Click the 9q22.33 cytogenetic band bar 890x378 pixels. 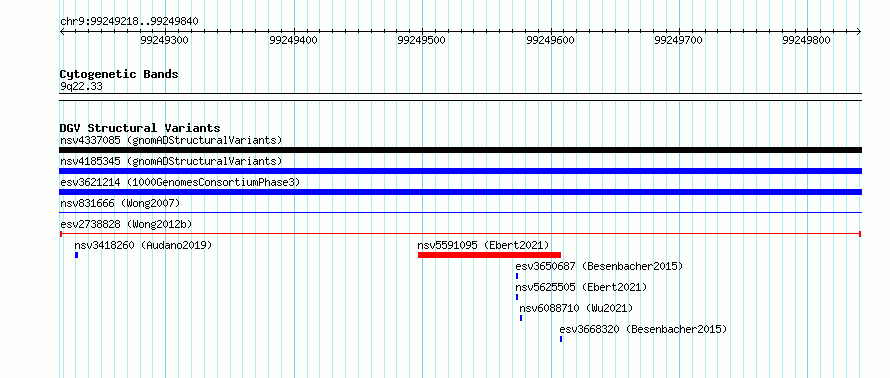460,96
